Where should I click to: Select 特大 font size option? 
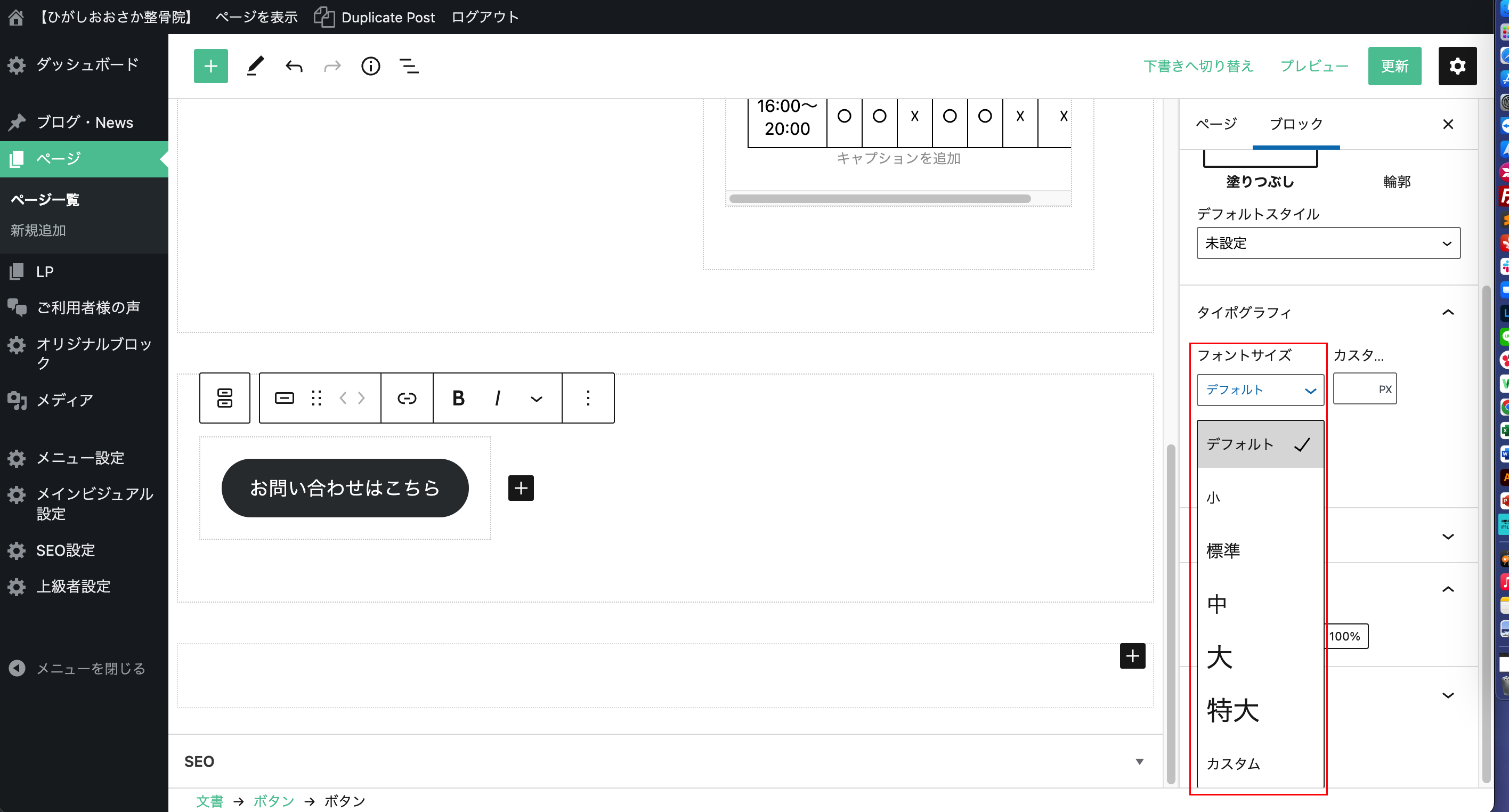pyautogui.click(x=1232, y=711)
